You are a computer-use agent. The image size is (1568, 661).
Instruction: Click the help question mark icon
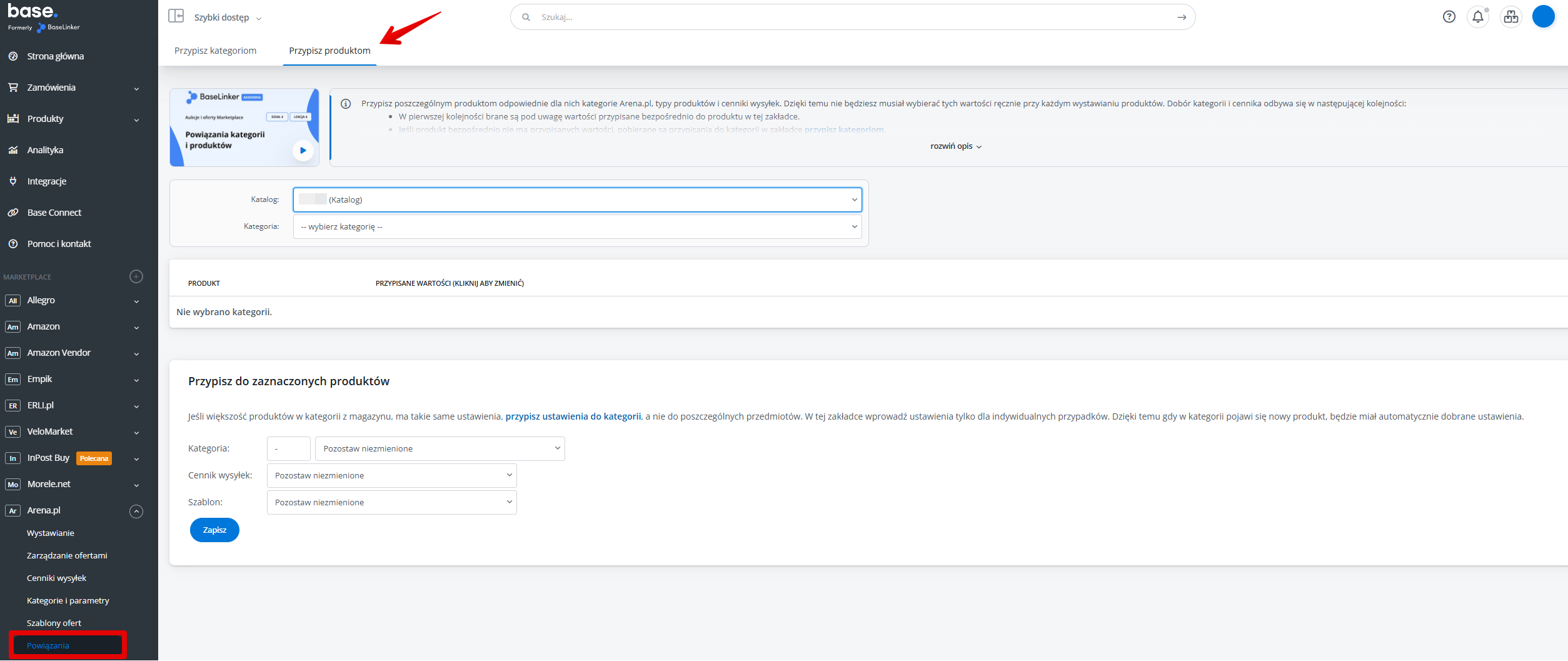(x=1449, y=17)
